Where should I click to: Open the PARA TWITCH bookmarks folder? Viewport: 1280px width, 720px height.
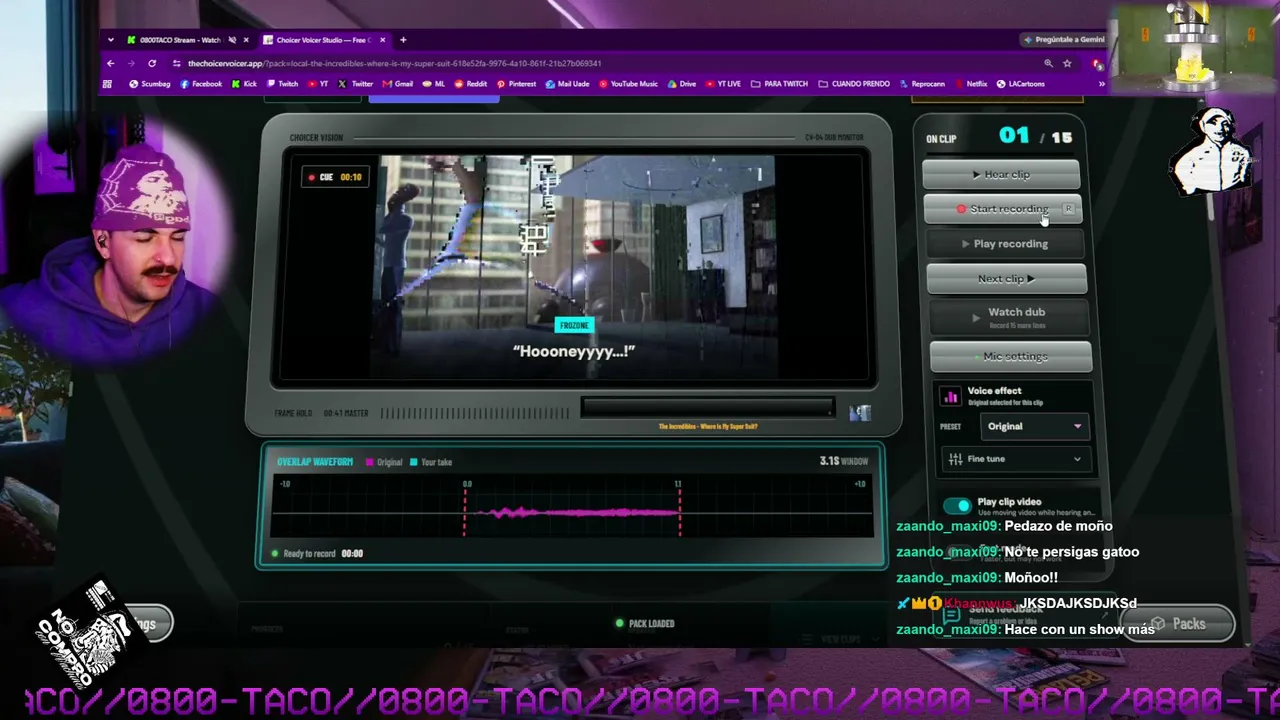click(779, 84)
